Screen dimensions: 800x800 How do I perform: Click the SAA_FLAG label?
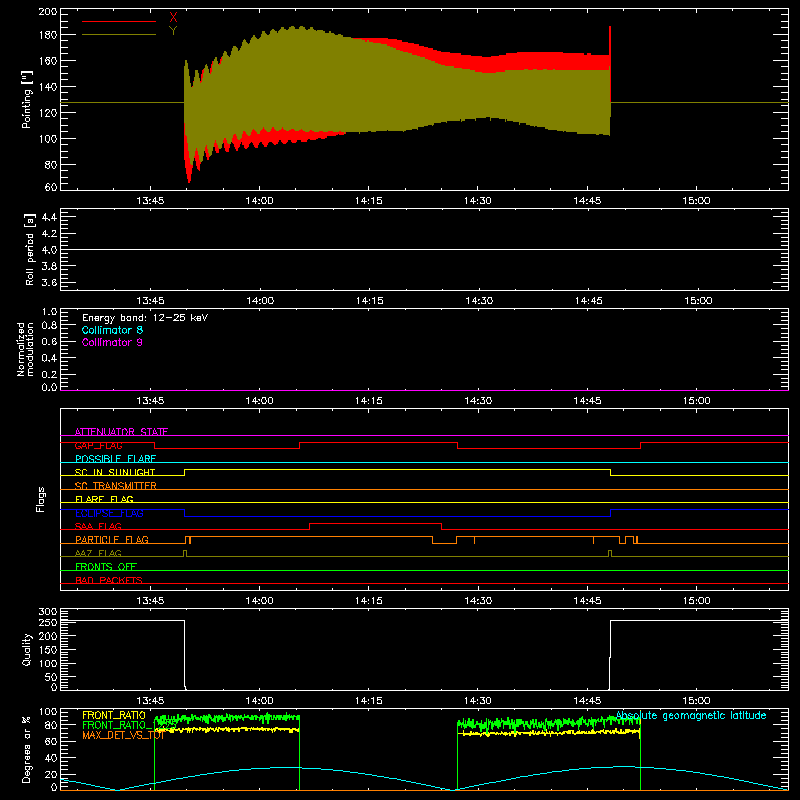(98, 526)
